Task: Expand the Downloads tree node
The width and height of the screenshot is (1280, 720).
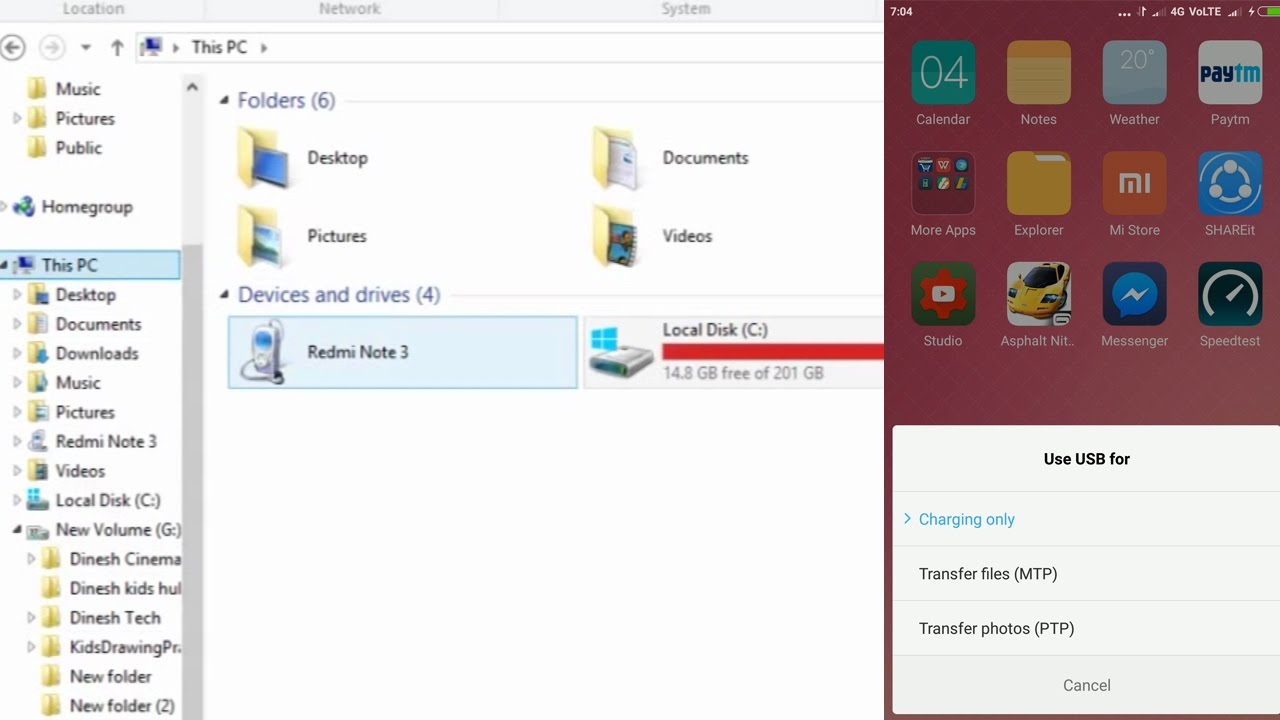Action: tap(17, 354)
